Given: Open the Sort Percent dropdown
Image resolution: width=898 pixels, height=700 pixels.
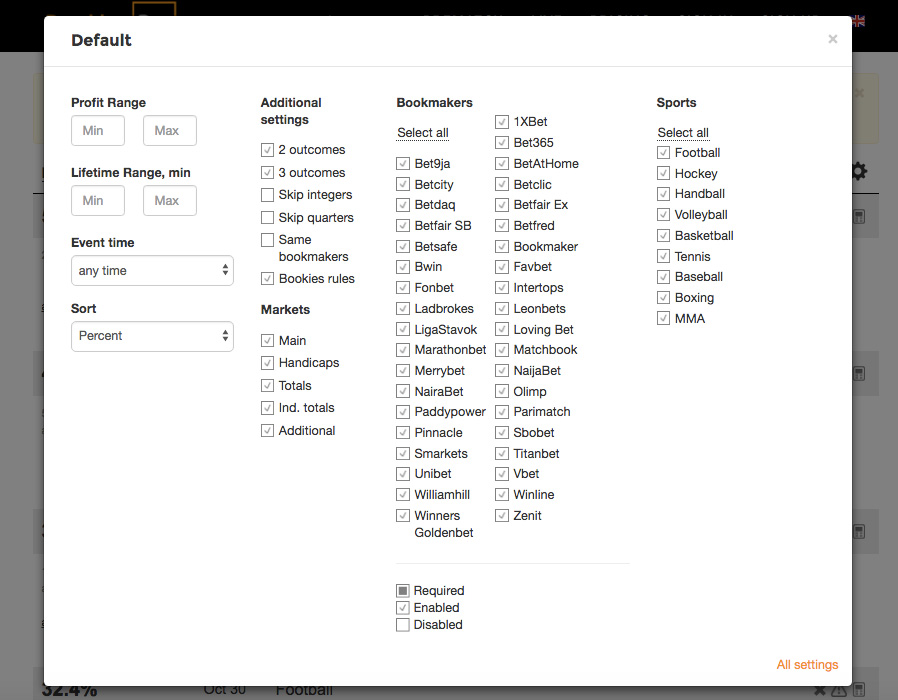Looking at the screenshot, I should point(152,336).
